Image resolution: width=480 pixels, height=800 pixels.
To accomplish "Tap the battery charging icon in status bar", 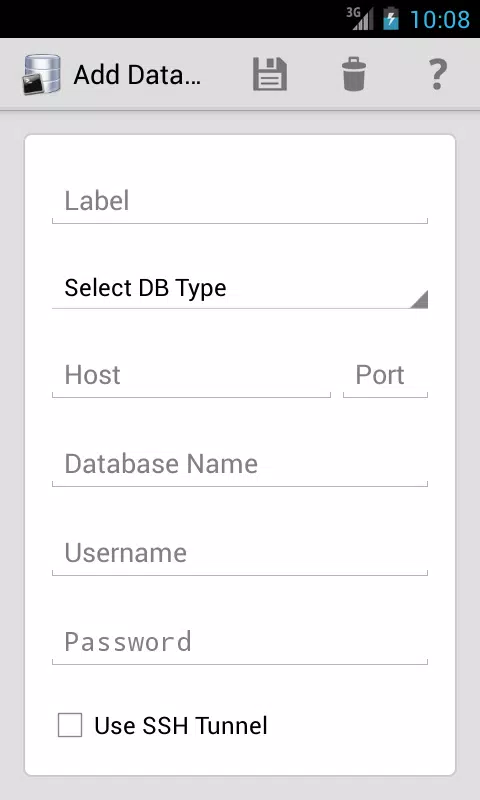I will [391, 18].
